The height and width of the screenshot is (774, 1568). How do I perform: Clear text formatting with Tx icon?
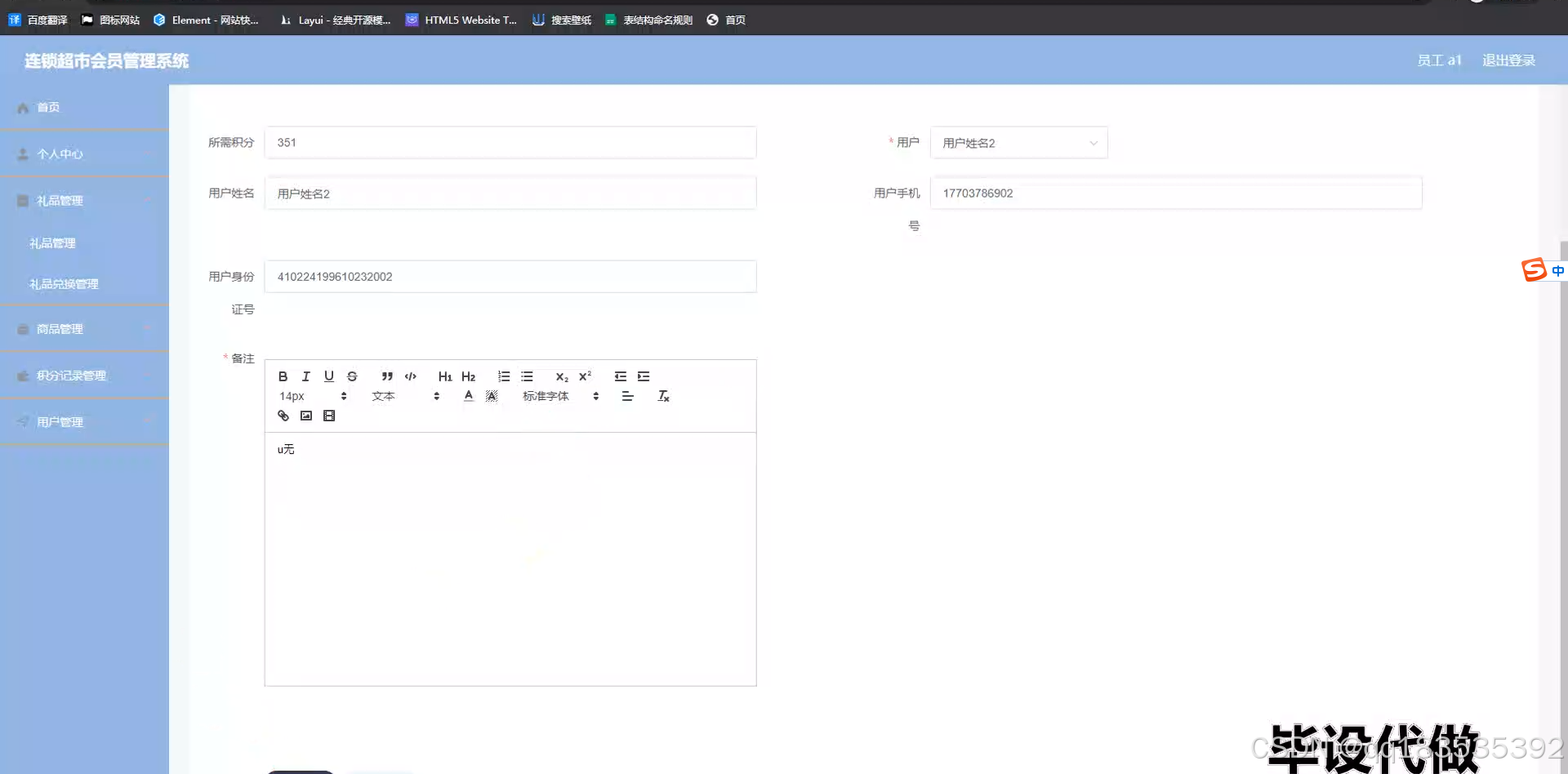click(663, 396)
